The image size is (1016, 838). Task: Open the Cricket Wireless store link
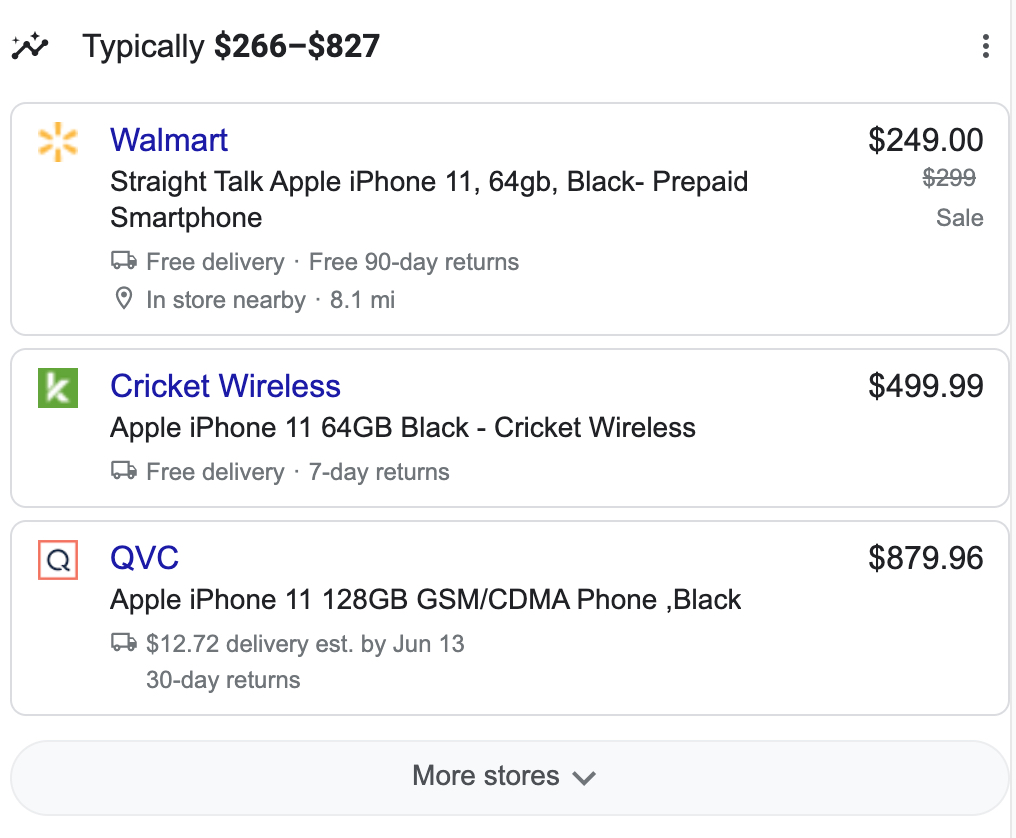pos(225,386)
